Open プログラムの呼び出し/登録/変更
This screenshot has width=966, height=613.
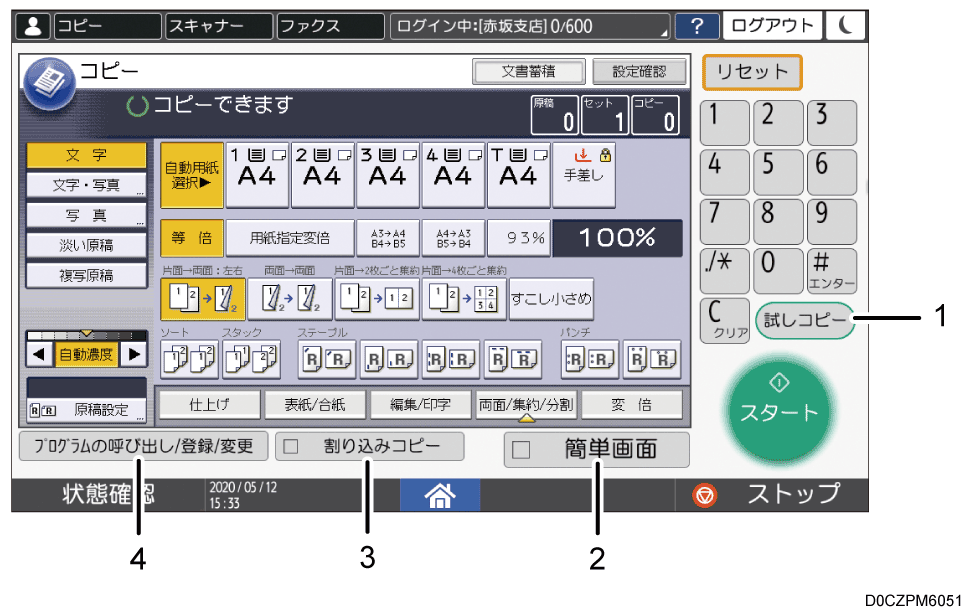[144, 446]
